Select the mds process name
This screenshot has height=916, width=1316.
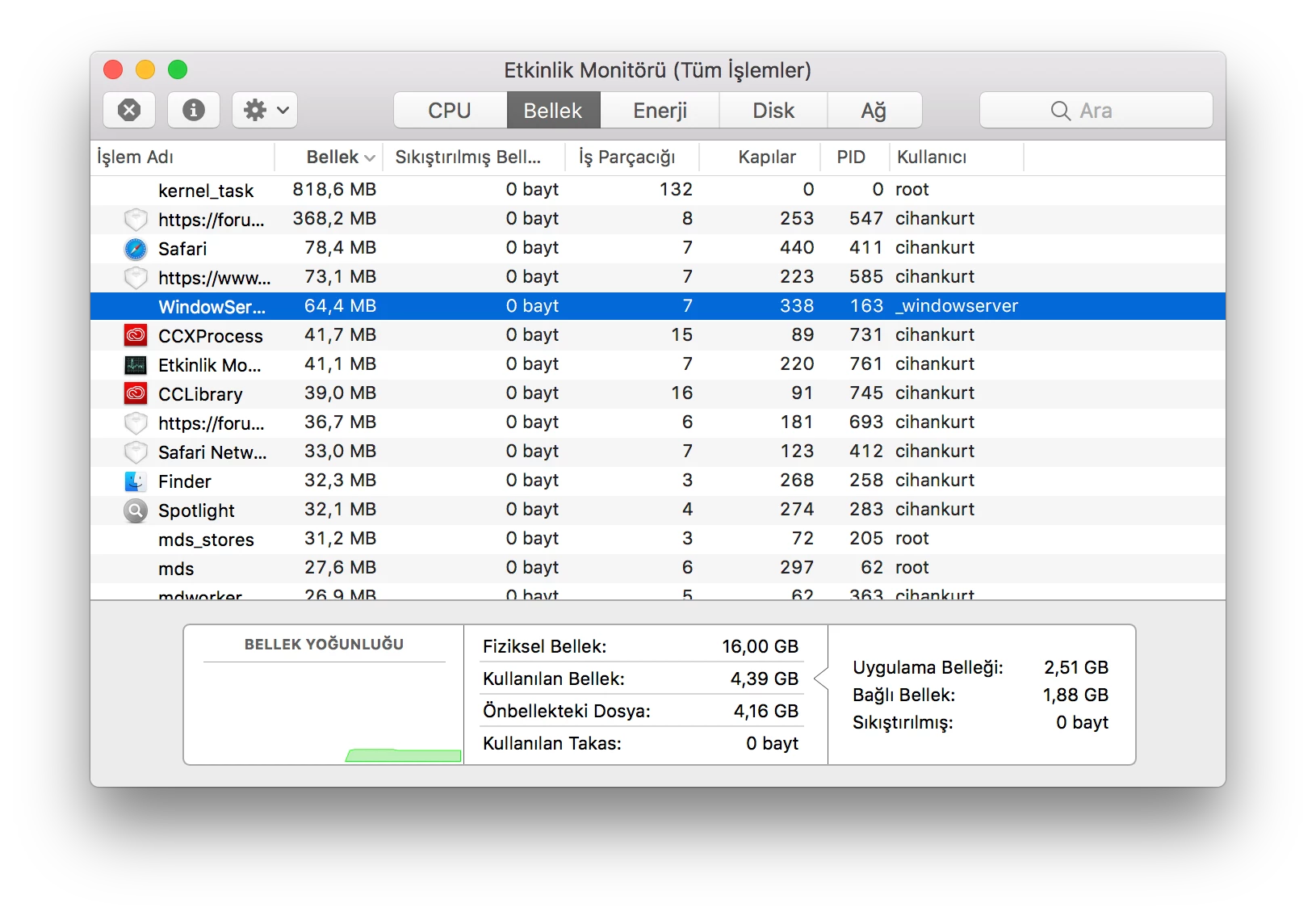176,569
